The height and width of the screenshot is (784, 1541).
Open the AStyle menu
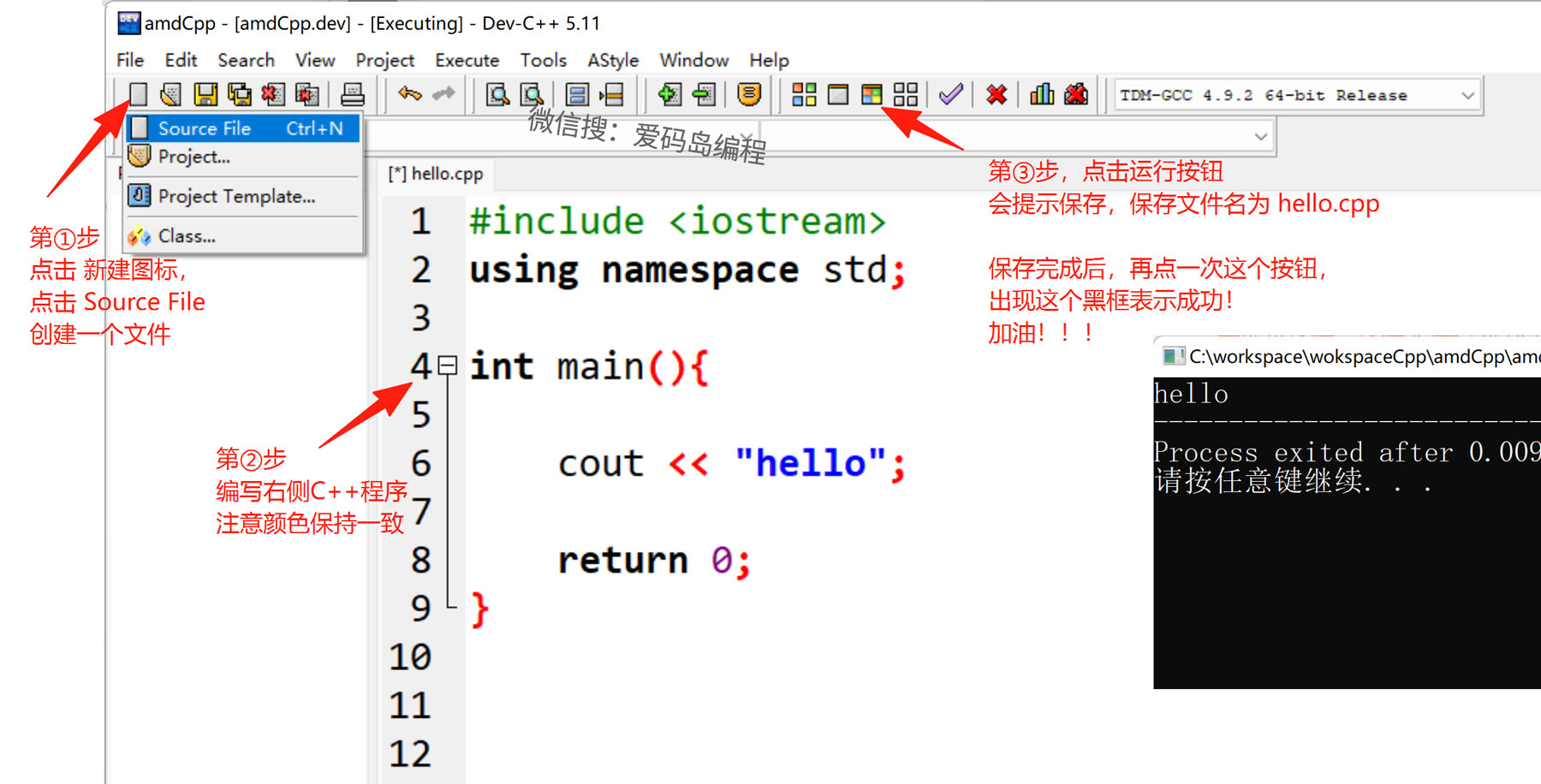pyautogui.click(x=612, y=60)
